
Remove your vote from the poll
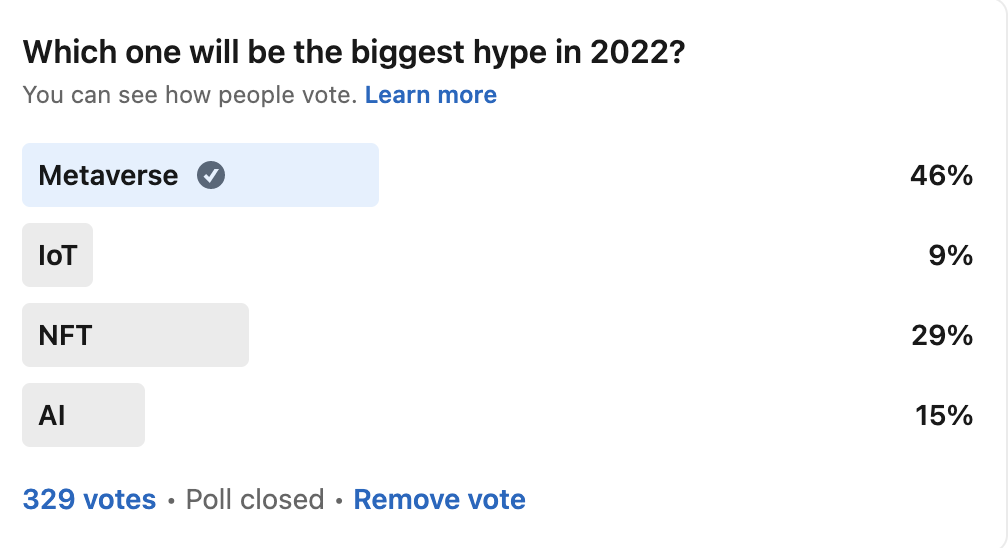pyautogui.click(x=439, y=499)
